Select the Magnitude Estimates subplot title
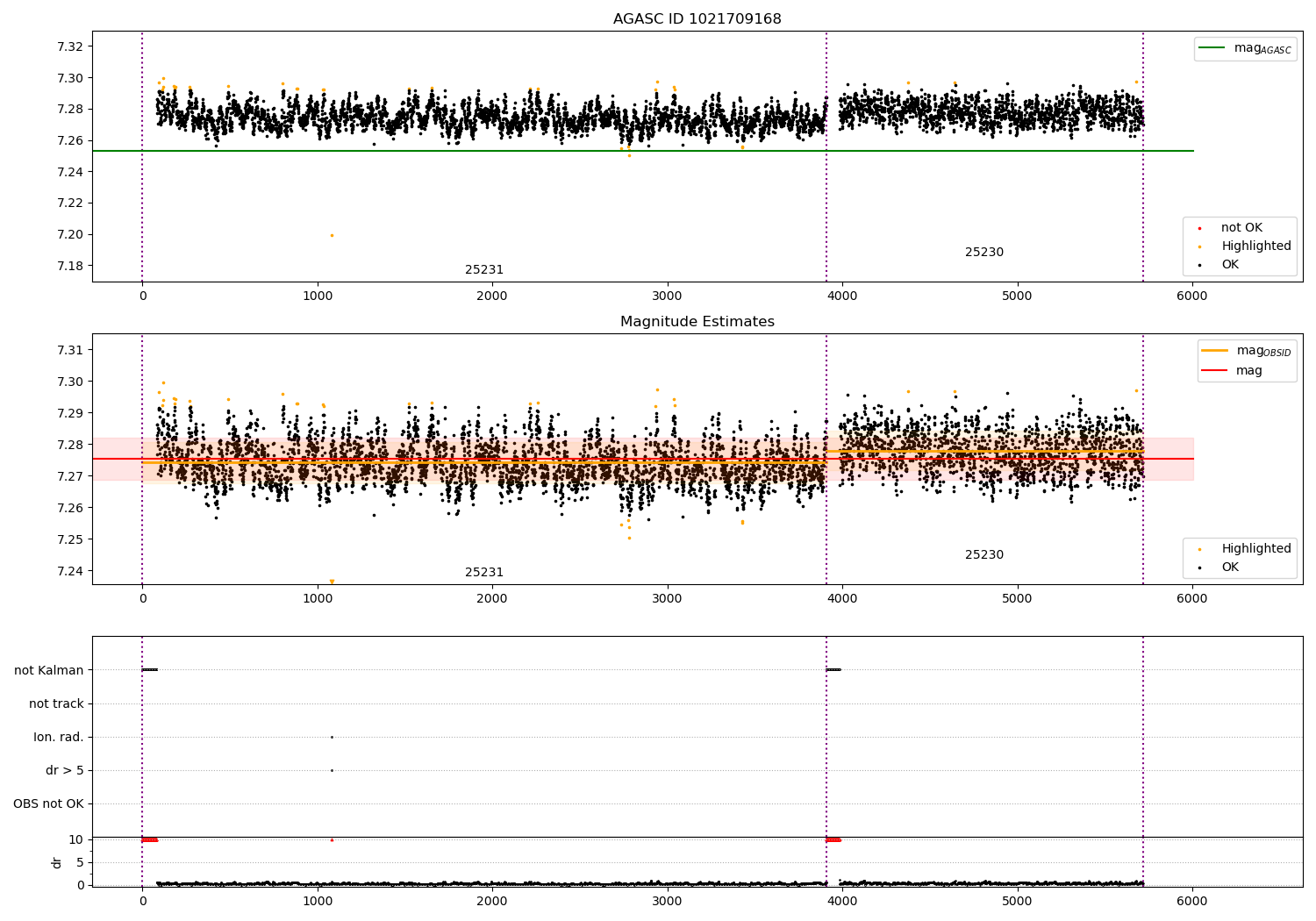 [x=697, y=322]
